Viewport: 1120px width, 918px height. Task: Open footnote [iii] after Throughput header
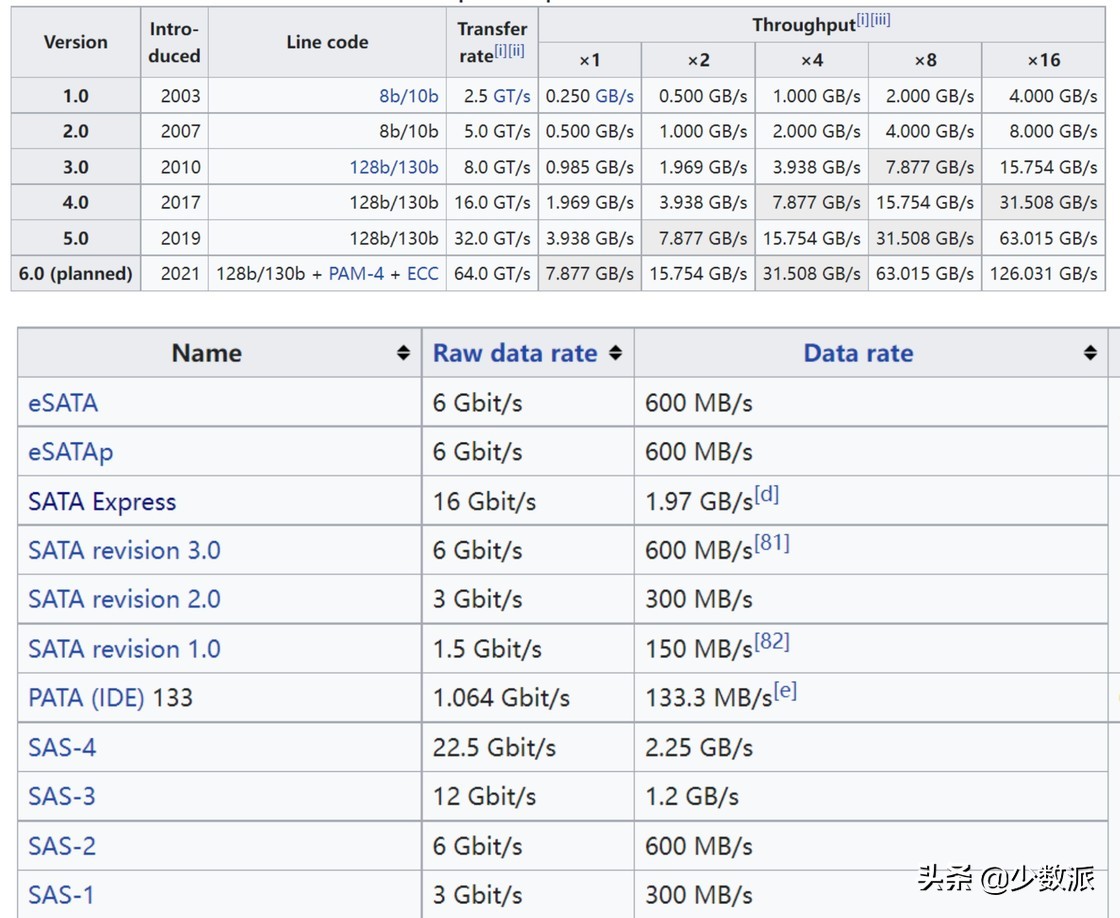[x=880, y=20]
